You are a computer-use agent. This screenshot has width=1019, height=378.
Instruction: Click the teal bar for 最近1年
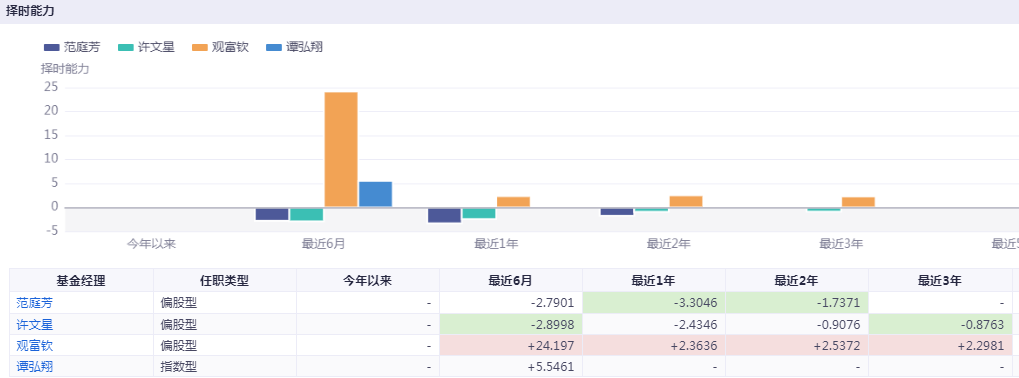click(x=479, y=213)
